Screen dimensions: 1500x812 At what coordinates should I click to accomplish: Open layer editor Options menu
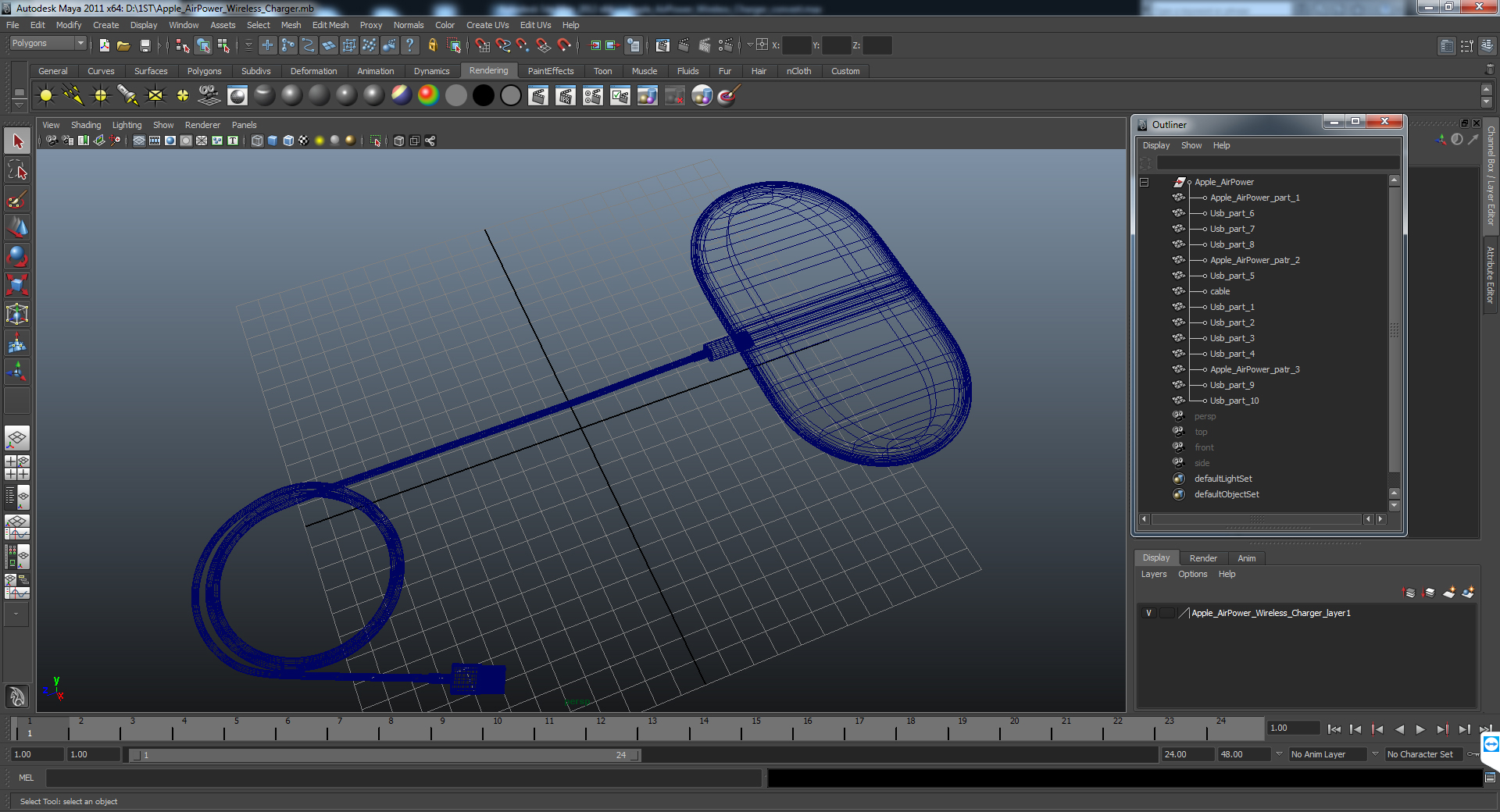click(1192, 574)
